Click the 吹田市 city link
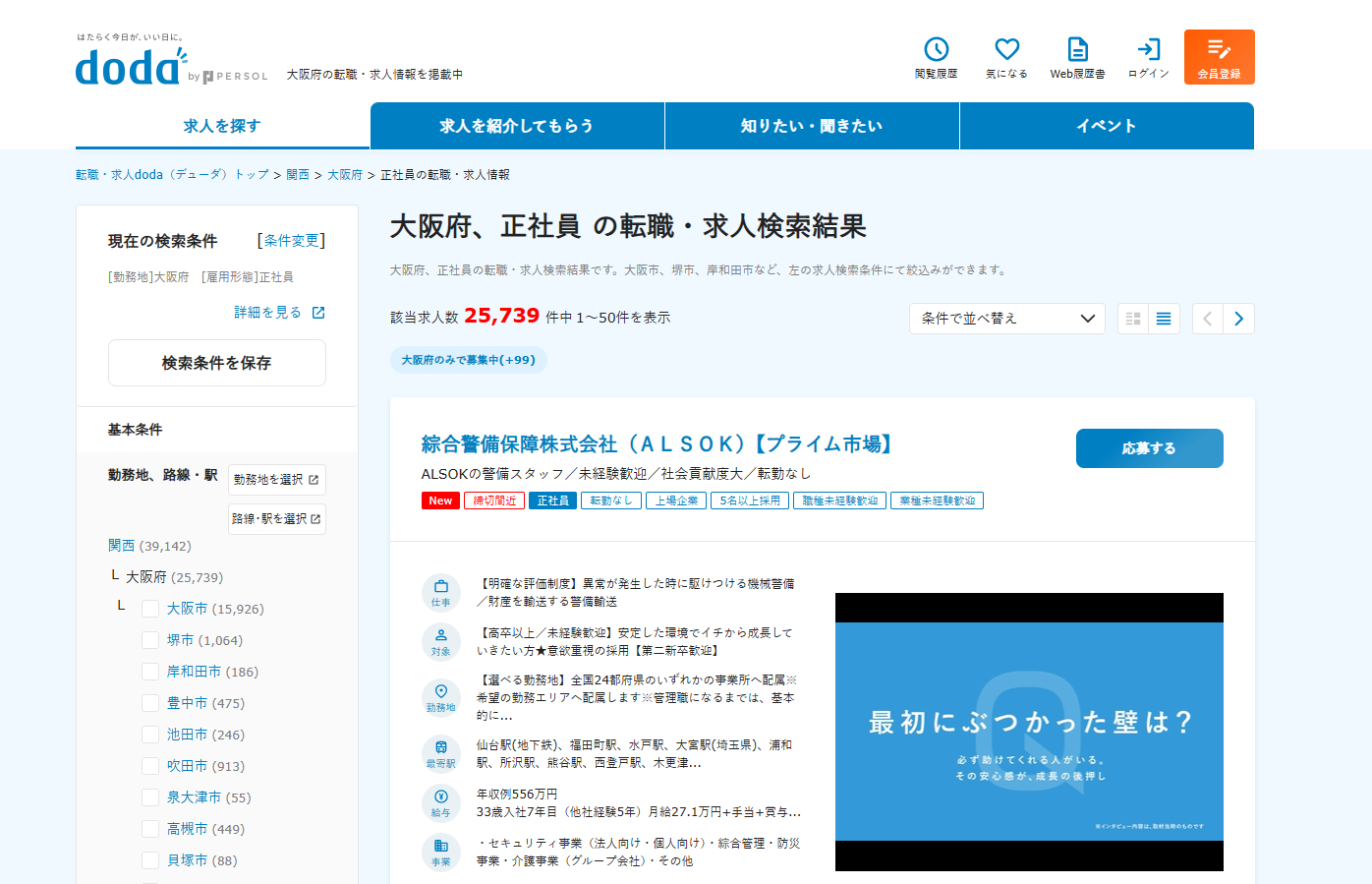 [187, 766]
